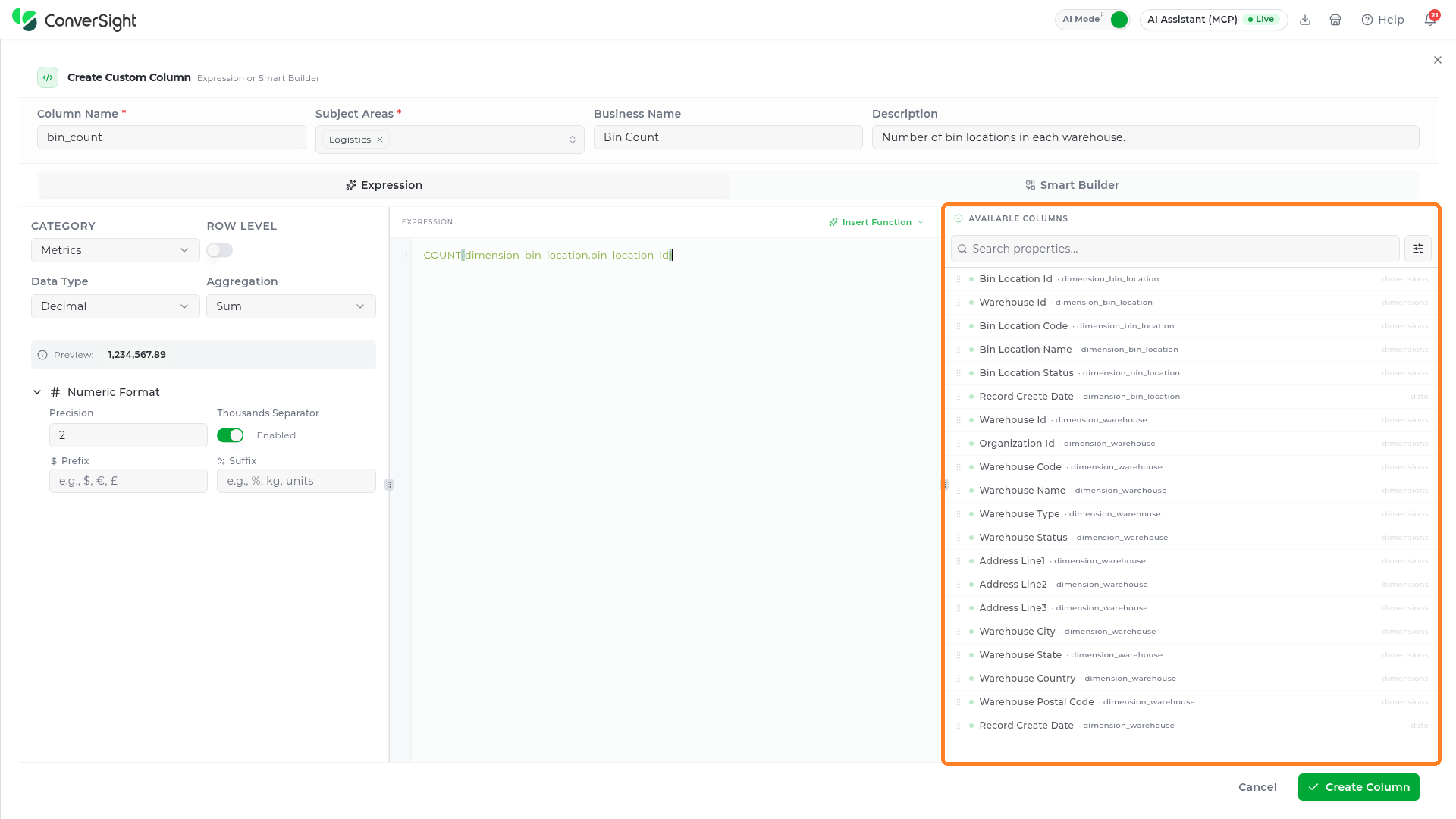Open the column filter settings icon
The image size is (1456, 819).
click(x=1418, y=249)
